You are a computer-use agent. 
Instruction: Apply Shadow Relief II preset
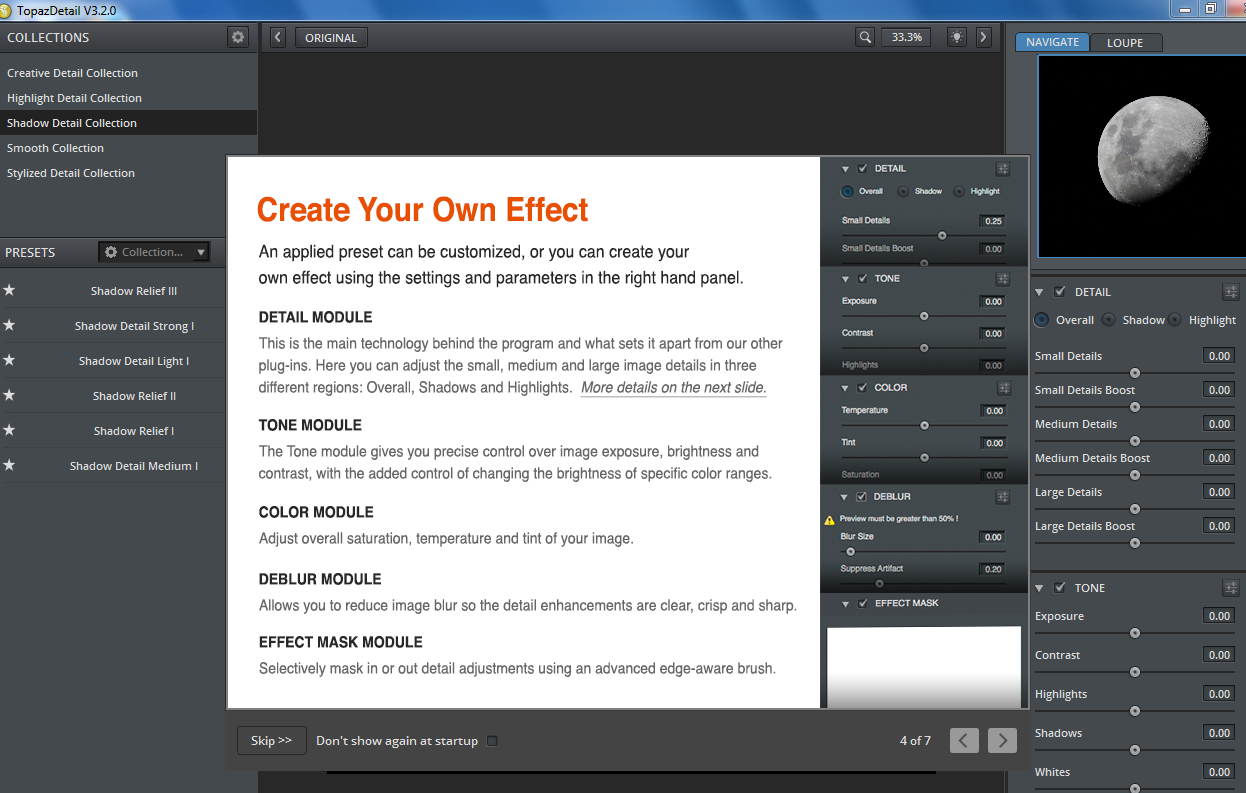click(x=134, y=396)
